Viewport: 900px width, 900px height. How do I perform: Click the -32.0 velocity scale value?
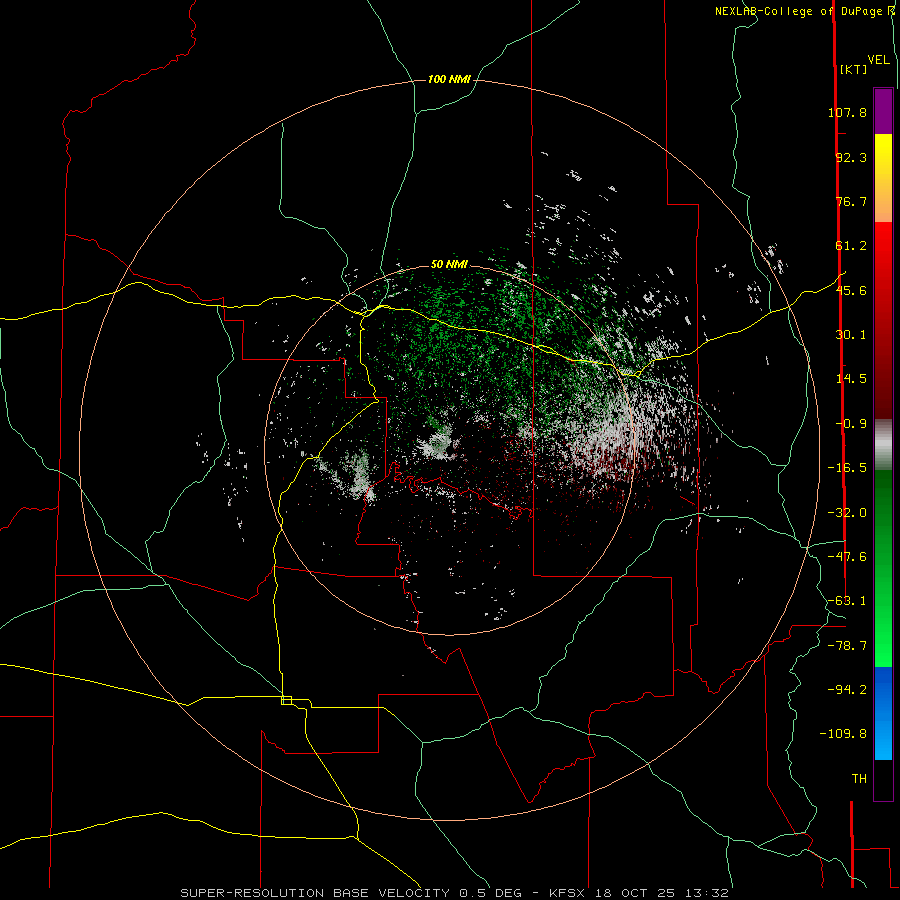[847, 513]
